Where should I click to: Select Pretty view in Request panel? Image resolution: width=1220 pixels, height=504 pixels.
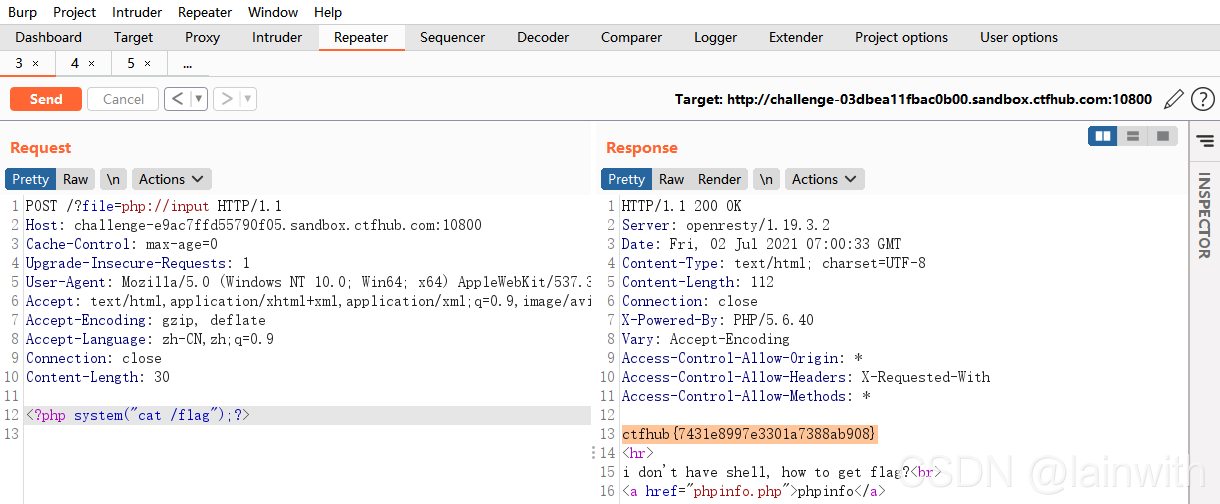[30, 179]
